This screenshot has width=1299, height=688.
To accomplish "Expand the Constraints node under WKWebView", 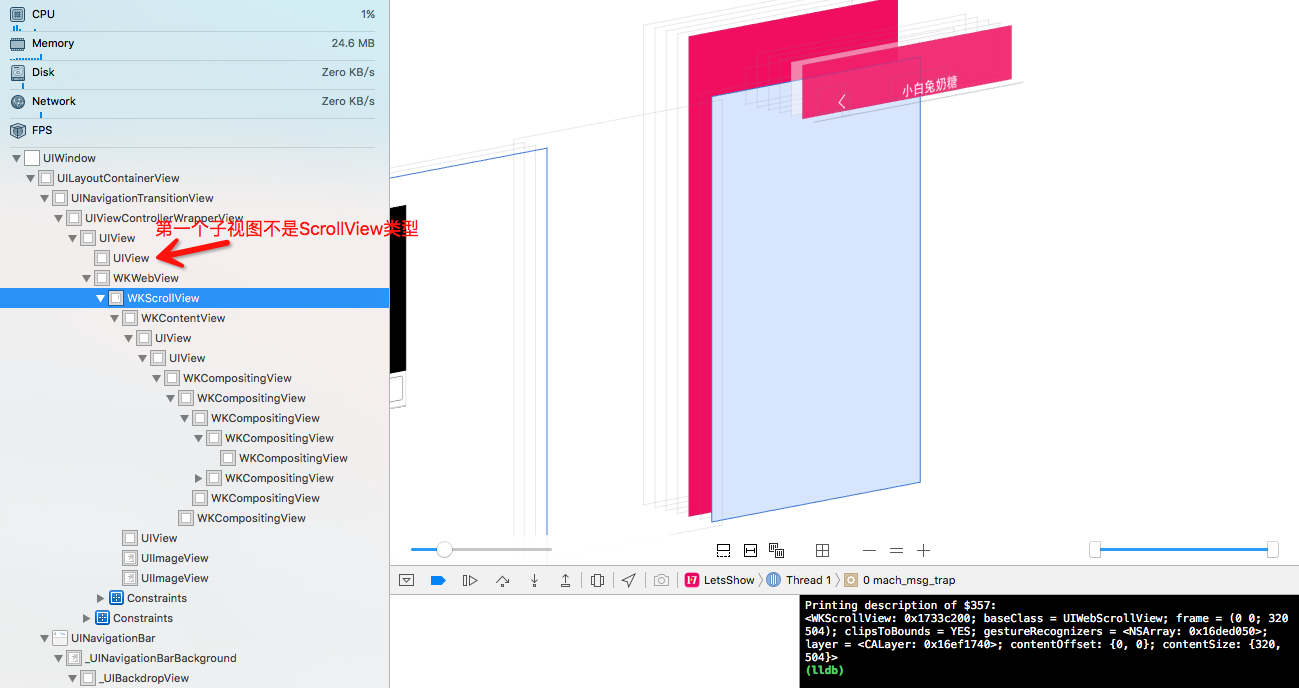I will [x=101, y=598].
